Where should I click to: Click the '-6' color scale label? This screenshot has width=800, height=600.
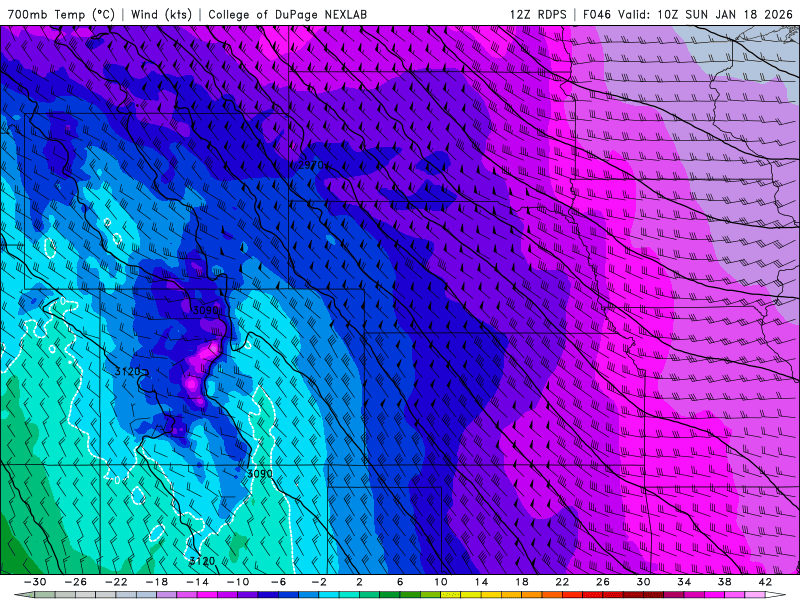(x=278, y=582)
